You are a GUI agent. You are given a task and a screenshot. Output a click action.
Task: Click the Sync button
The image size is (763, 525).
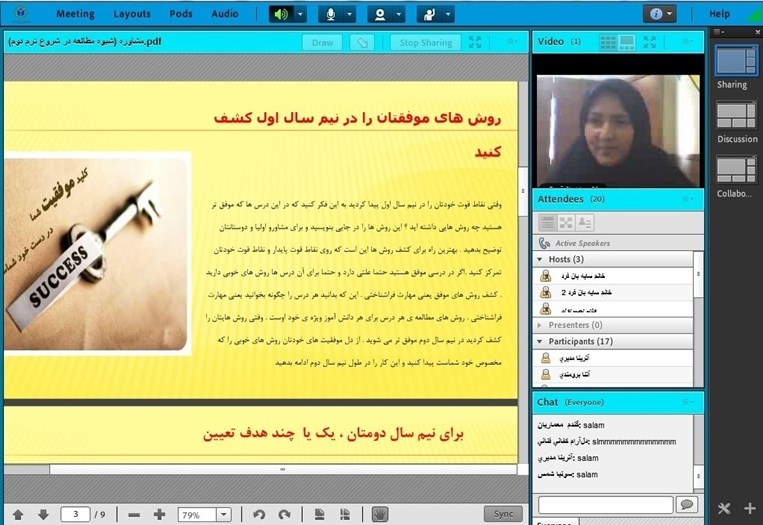pyautogui.click(x=503, y=513)
